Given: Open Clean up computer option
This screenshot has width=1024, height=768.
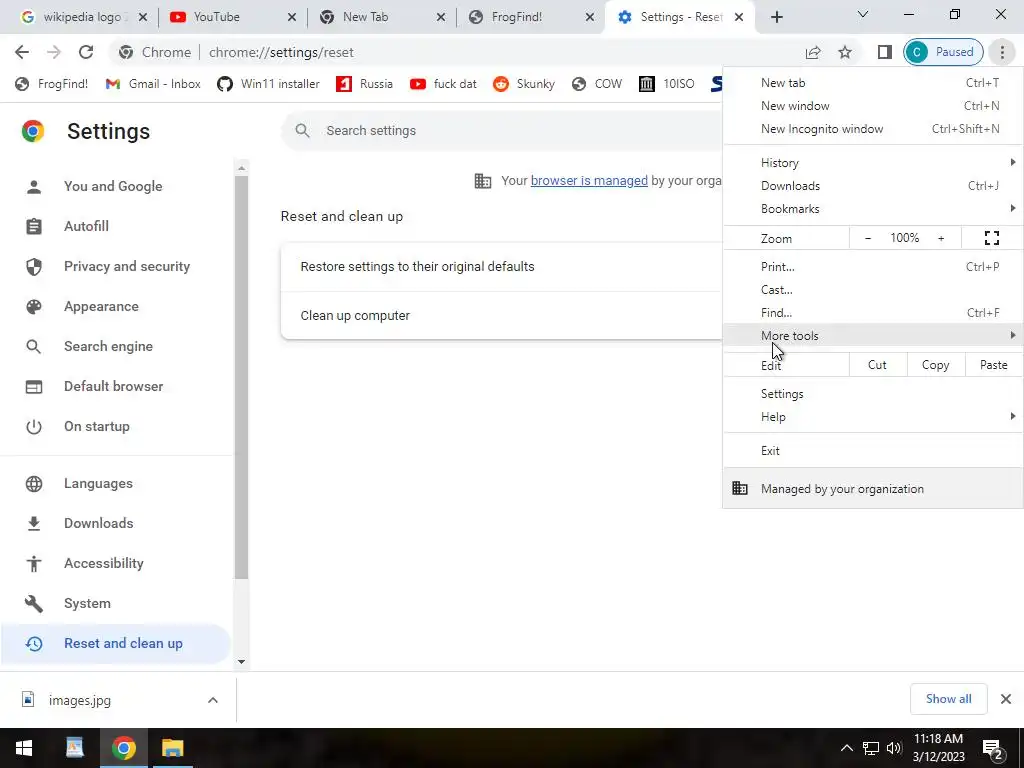Looking at the screenshot, I should pyautogui.click(x=502, y=316).
